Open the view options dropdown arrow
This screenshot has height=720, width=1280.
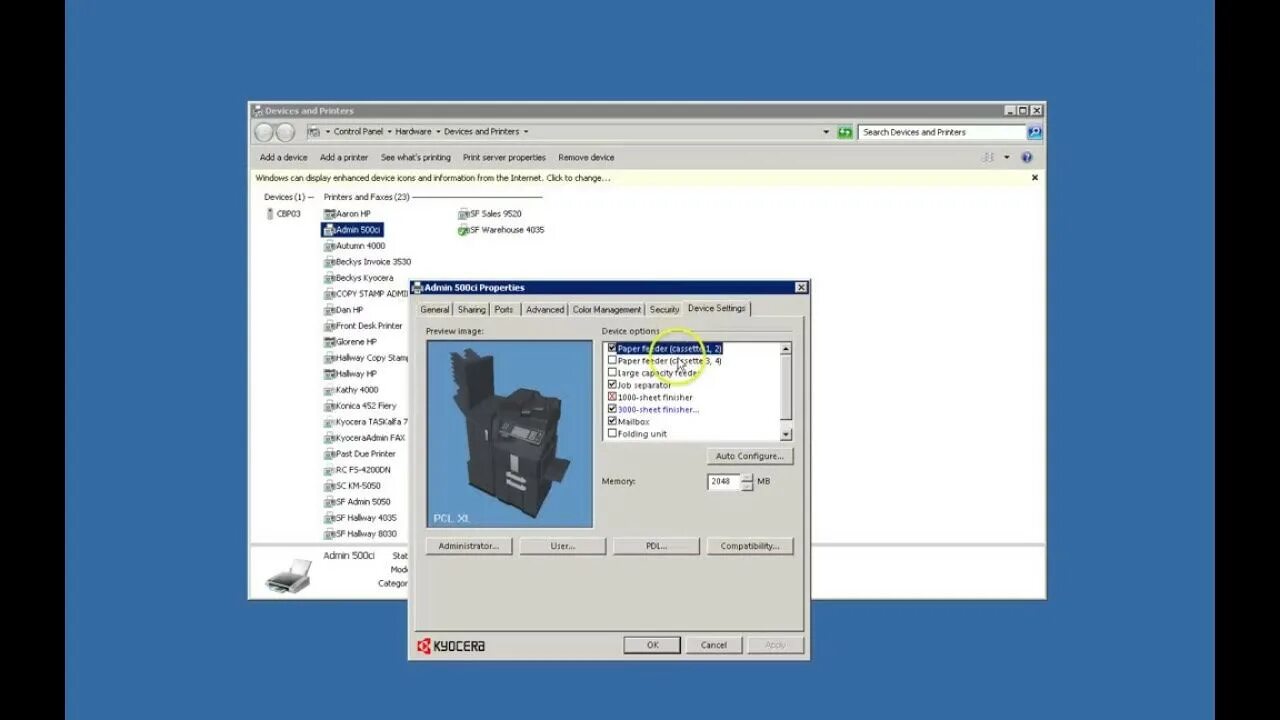pyautogui.click(x=1006, y=157)
